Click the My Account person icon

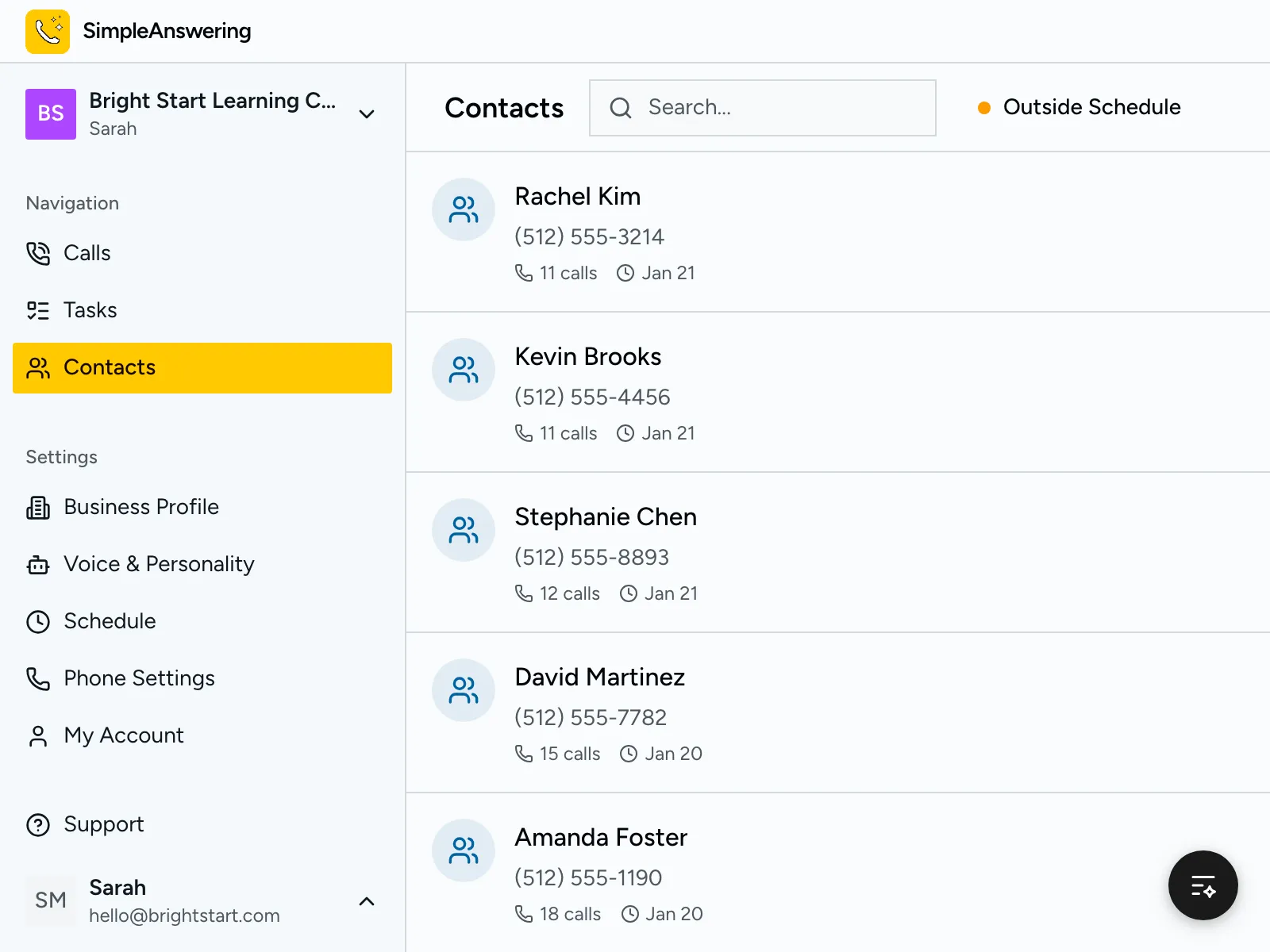(37, 735)
